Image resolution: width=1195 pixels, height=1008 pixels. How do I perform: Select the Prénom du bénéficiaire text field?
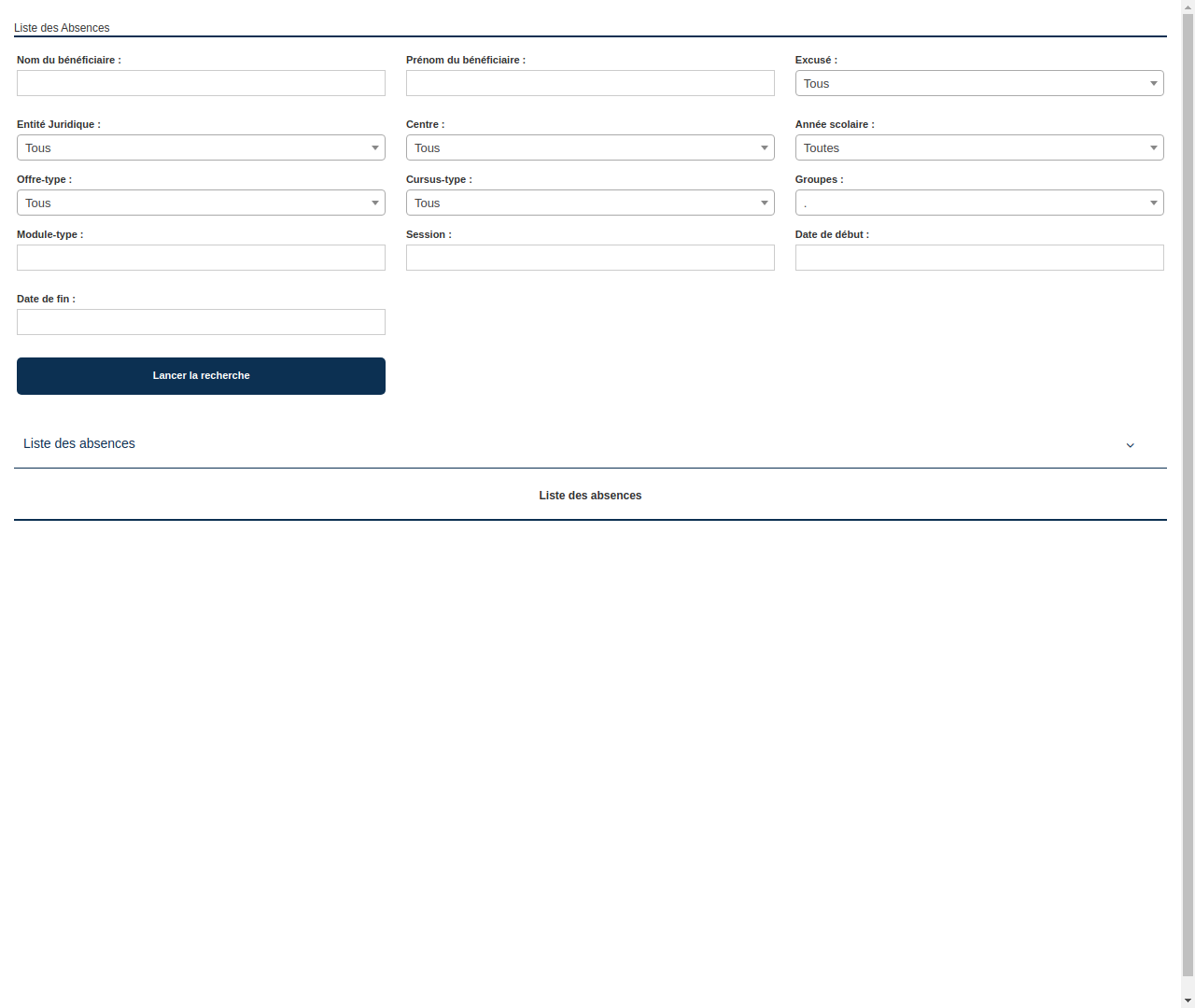point(590,83)
